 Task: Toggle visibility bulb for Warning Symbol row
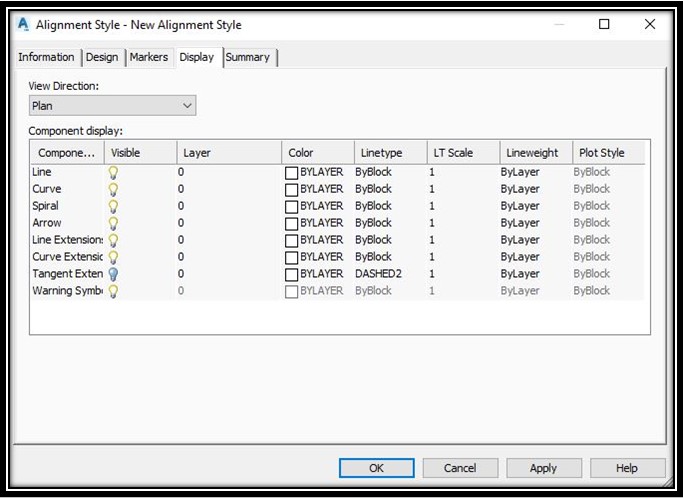(x=113, y=291)
